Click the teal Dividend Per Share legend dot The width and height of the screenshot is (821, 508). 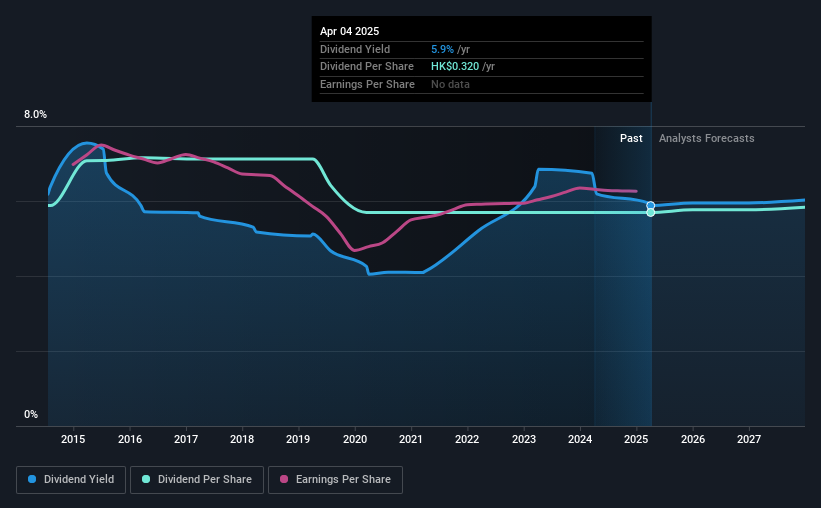(x=146, y=479)
